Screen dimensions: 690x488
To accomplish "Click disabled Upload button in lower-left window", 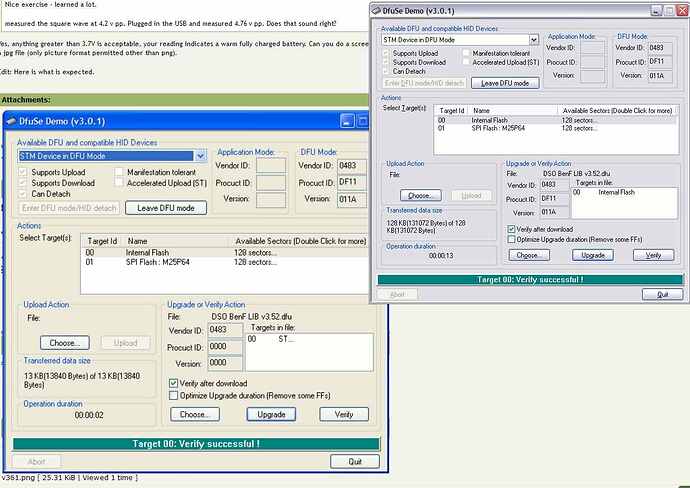I will (x=126, y=342).
